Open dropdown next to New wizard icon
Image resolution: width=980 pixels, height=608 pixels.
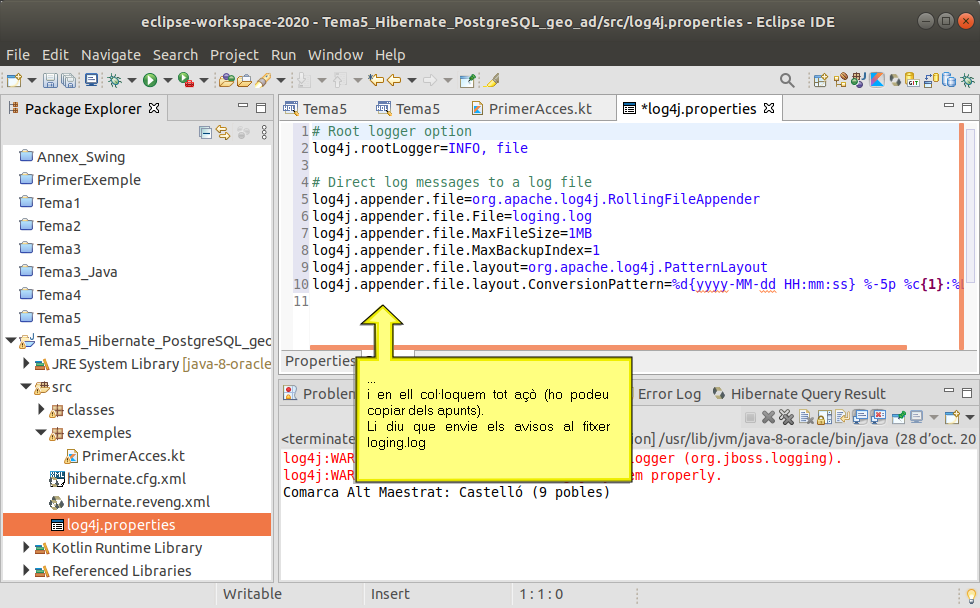tap(32, 80)
